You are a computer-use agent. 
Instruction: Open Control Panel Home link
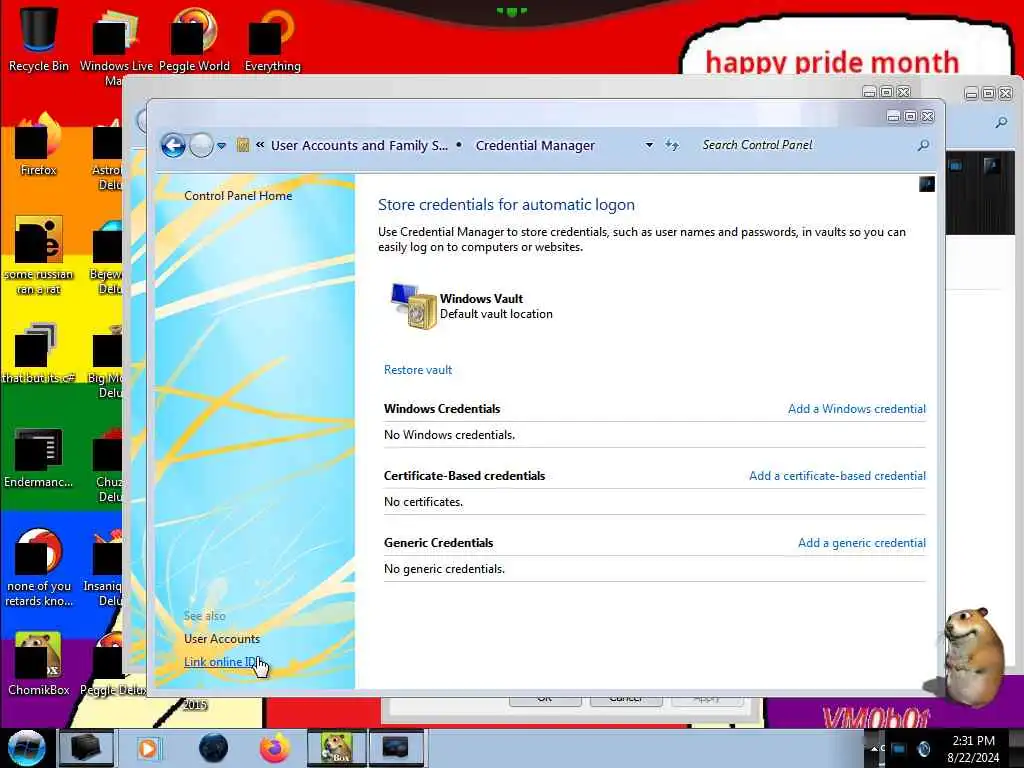pyautogui.click(x=238, y=196)
